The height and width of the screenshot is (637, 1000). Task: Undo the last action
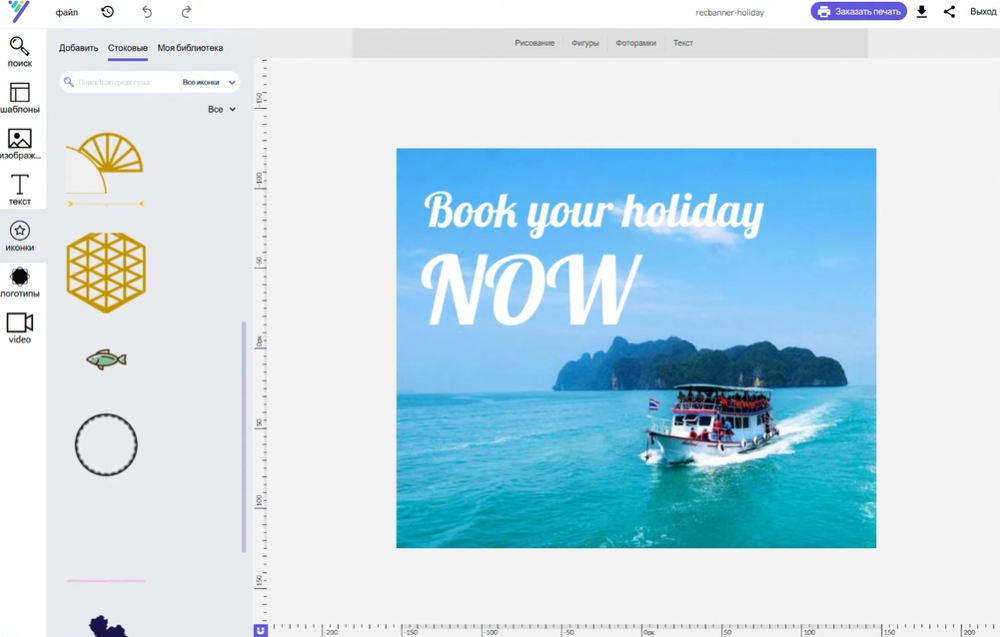pyautogui.click(x=147, y=11)
